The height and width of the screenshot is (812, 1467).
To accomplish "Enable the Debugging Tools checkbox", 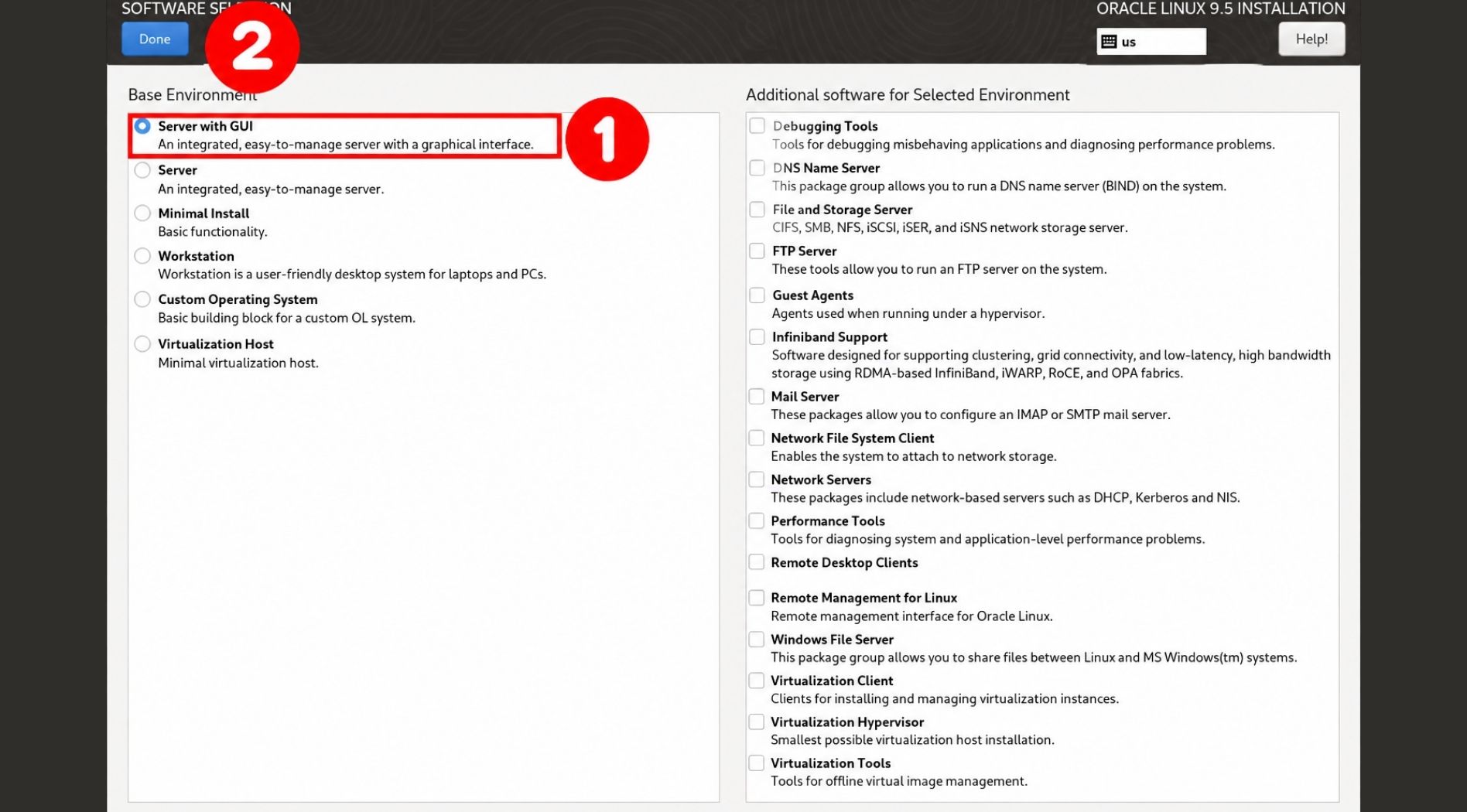I will pos(757,125).
